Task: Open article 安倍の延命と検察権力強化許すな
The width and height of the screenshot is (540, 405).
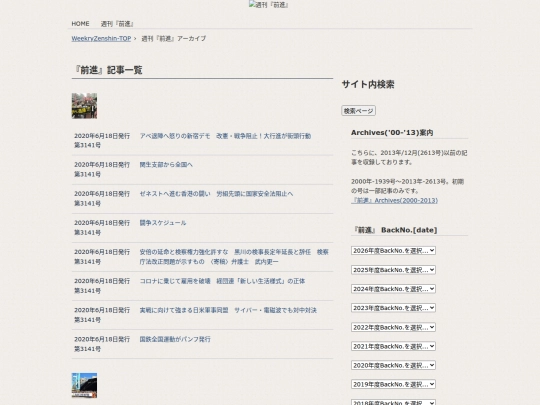Action: point(234,257)
